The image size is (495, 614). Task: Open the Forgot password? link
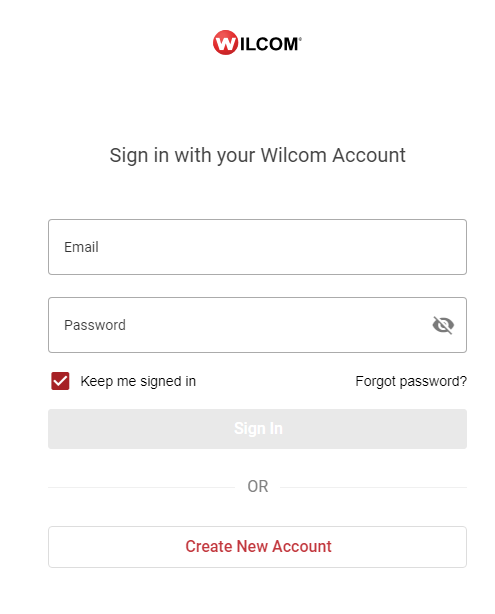[411, 381]
